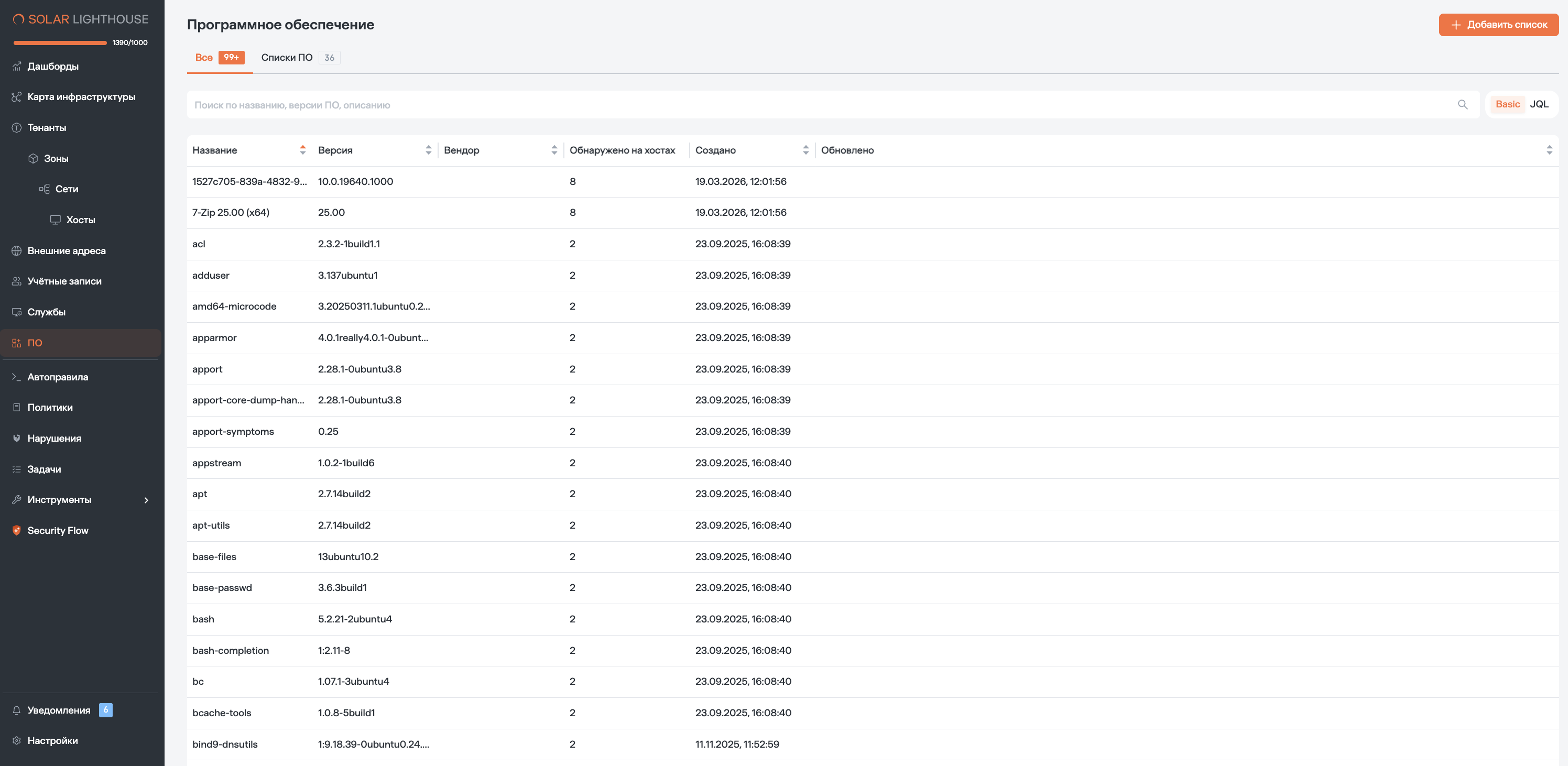Sort the table by Создано column

[806, 150]
